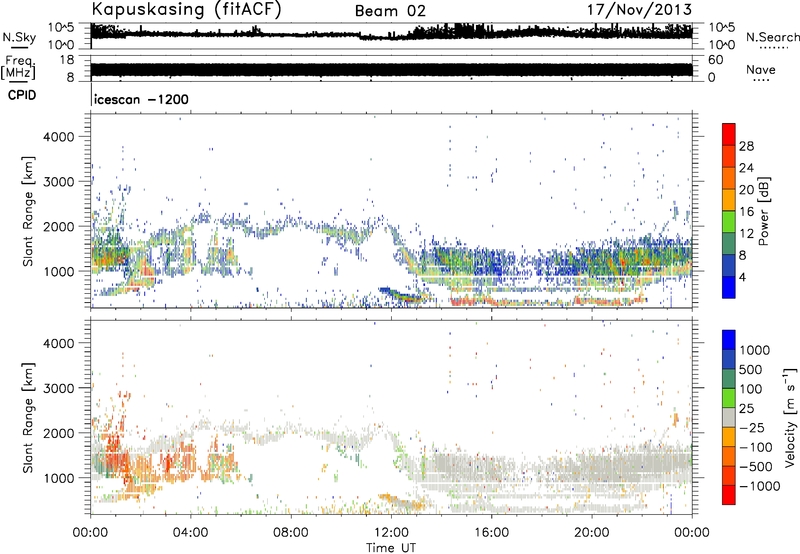Viewport: 800px width, 554px height.
Task: Click the solid line sample under N.Sky
Action: (19, 47)
